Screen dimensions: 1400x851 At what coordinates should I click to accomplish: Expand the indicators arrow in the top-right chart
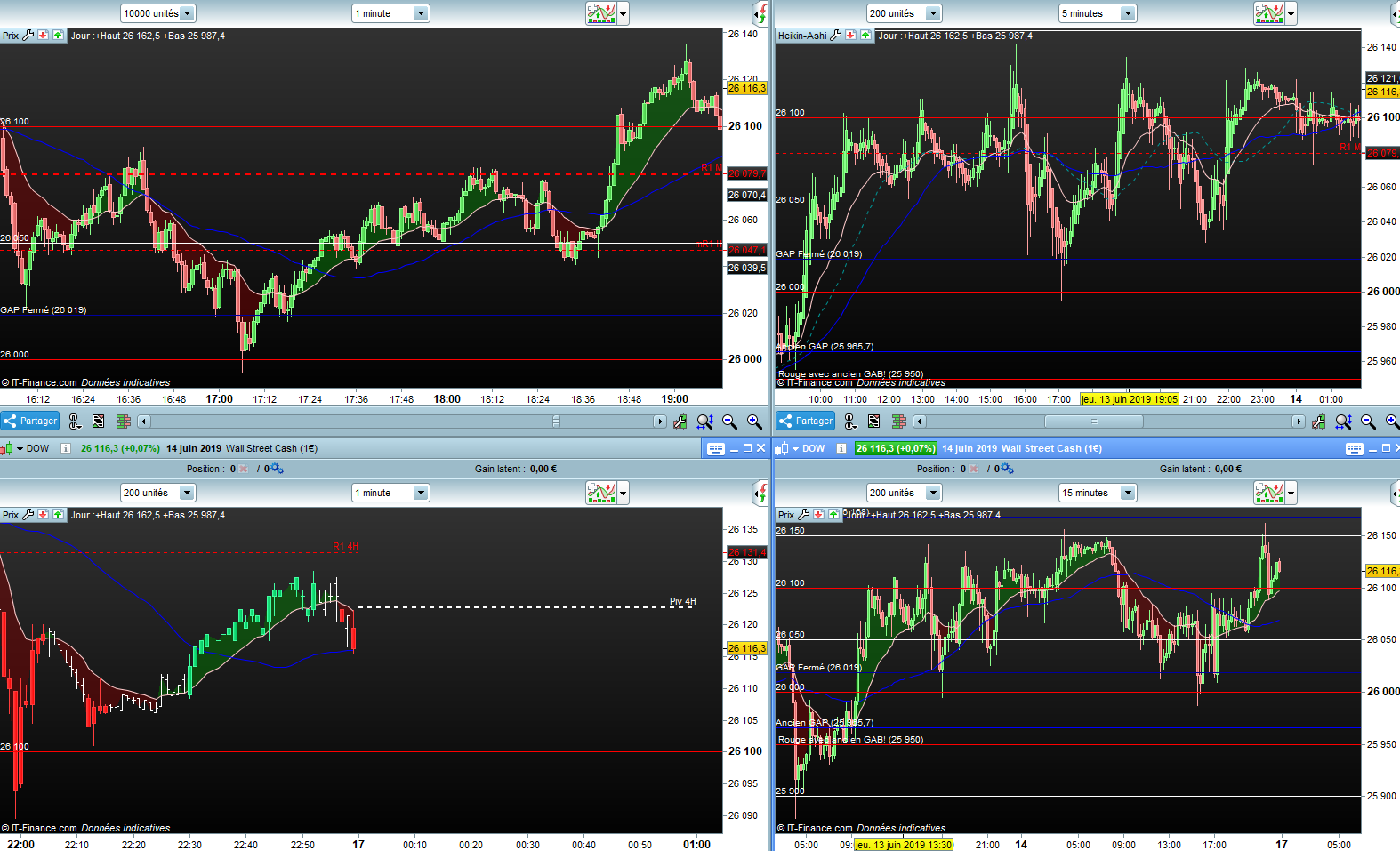1291,14
